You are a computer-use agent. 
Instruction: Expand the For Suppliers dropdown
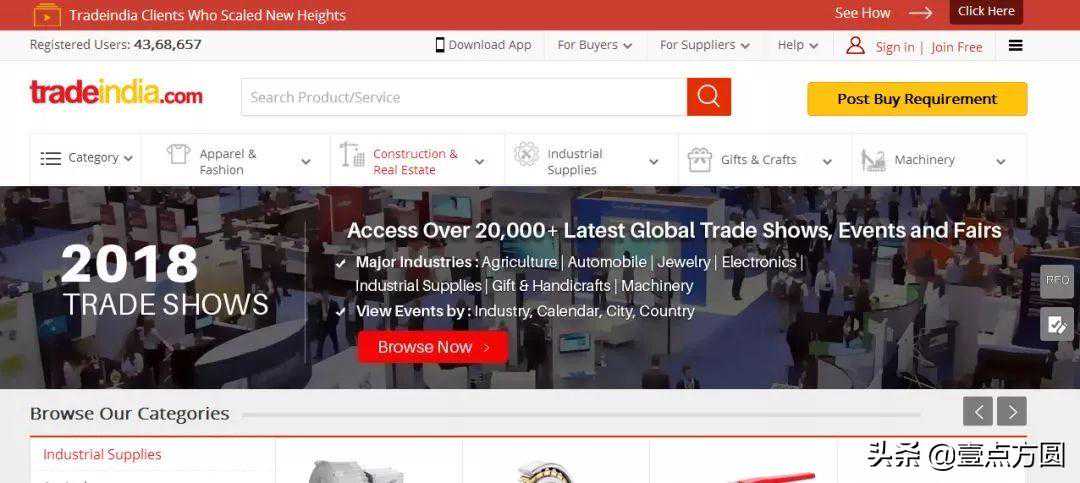[705, 45]
